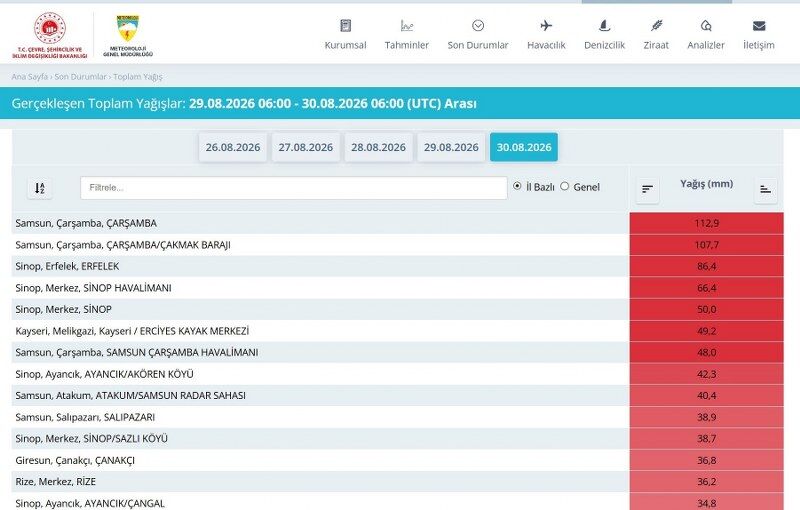The image size is (800, 510).
Task: Click the 38,9 rainfall value
Action: tap(707, 417)
